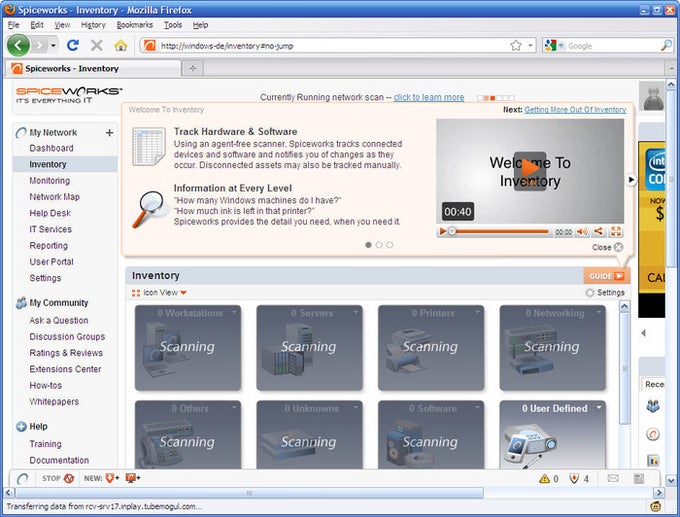The width and height of the screenshot is (680, 517).
Task: Open a new tab with plus button
Action: click(x=193, y=69)
